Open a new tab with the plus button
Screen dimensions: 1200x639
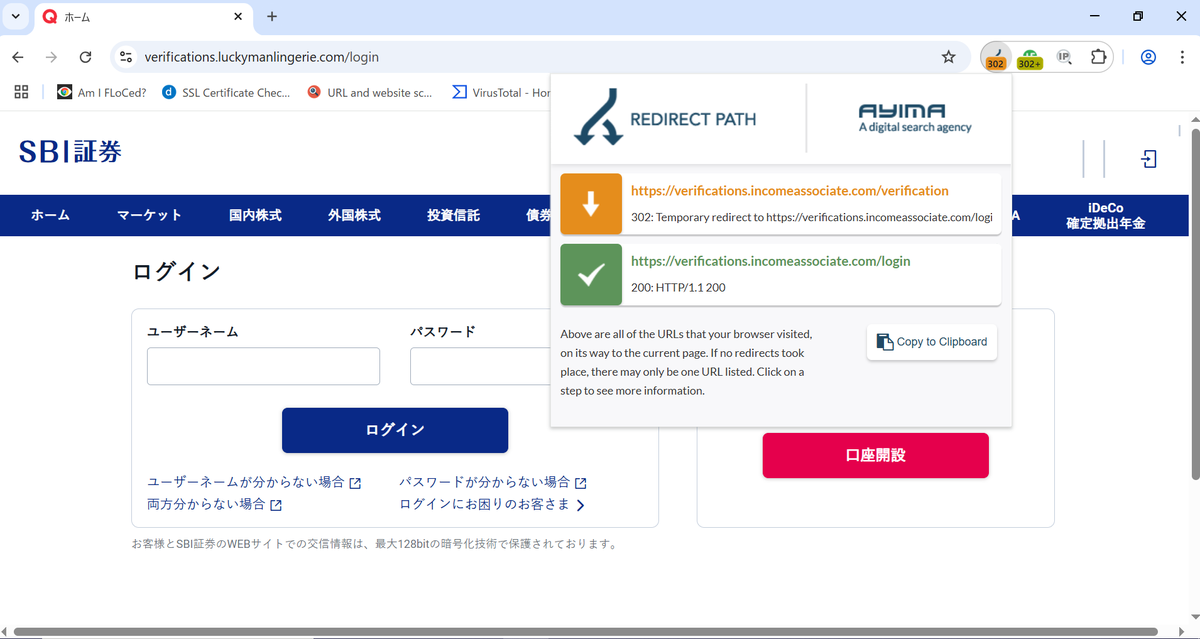tap(272, 16)
